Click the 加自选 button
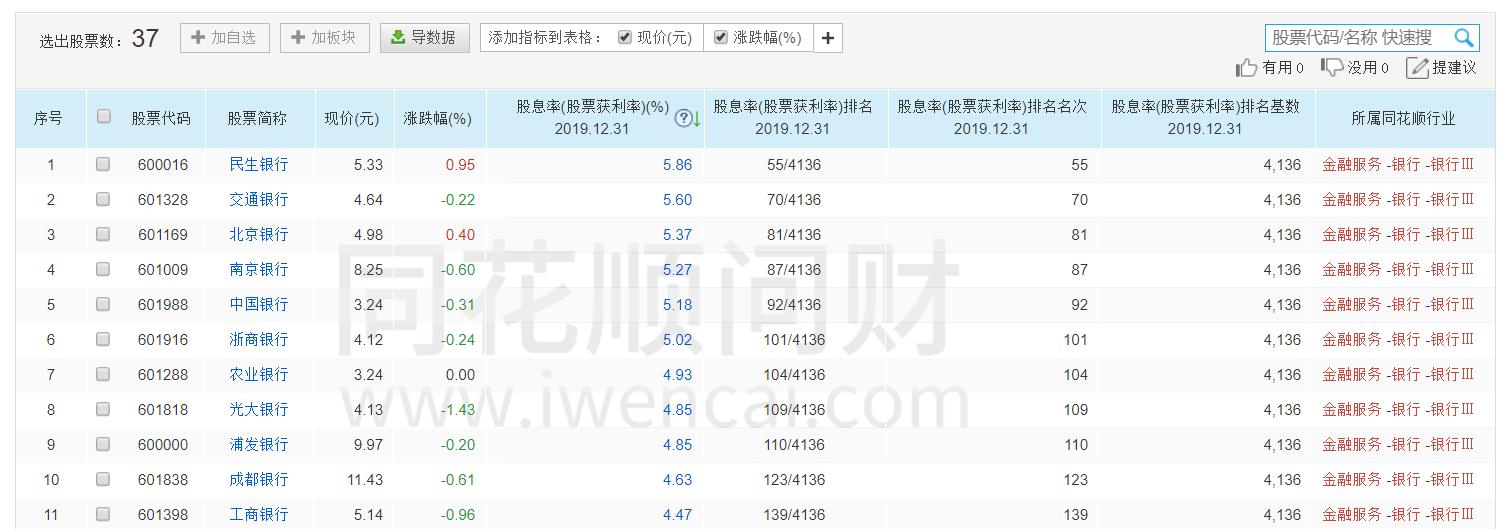1500x529 pixels. pos(225,38)
